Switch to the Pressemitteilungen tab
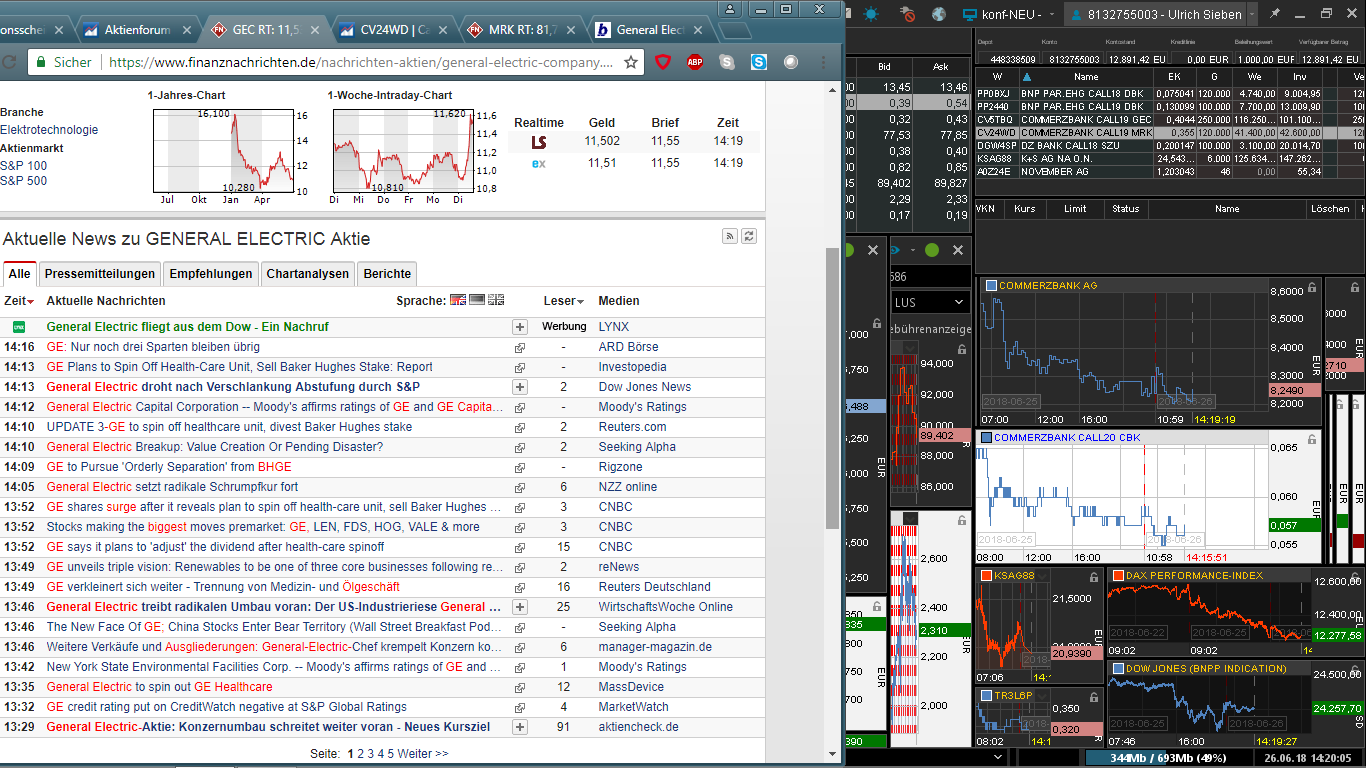Screen dimensions: 1366x768 click(x=99, y=273)
